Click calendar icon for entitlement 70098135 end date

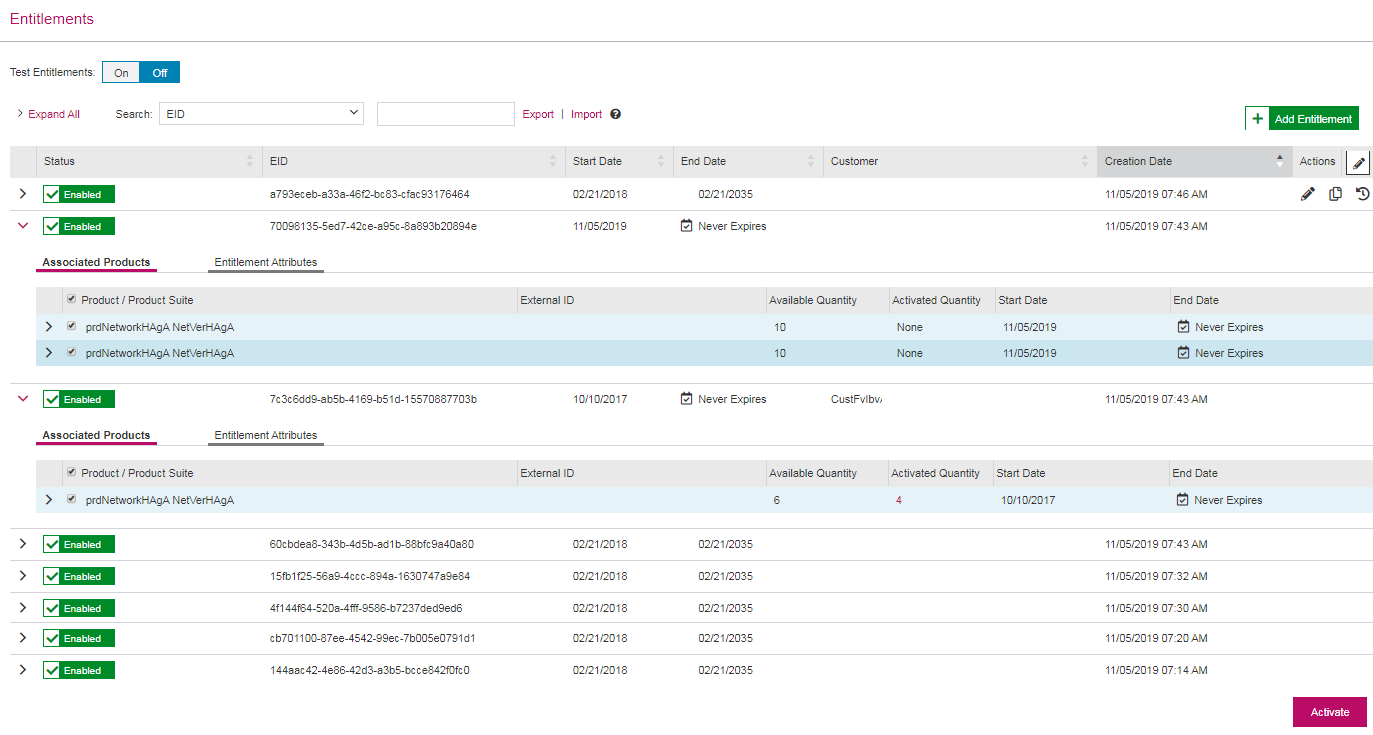pos(686,226)
